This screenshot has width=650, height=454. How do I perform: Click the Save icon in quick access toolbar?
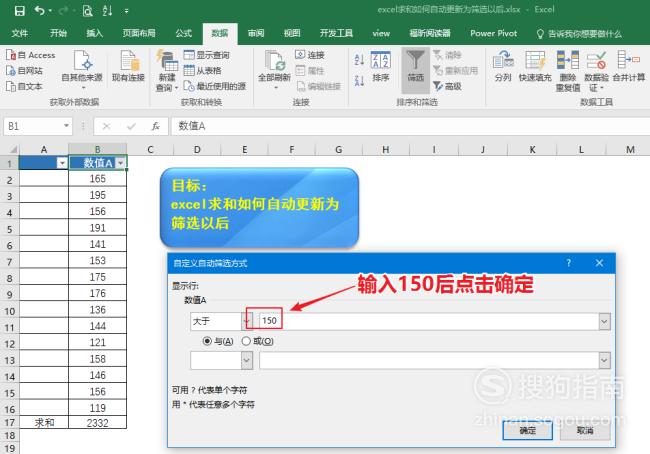tap(19, 11)
